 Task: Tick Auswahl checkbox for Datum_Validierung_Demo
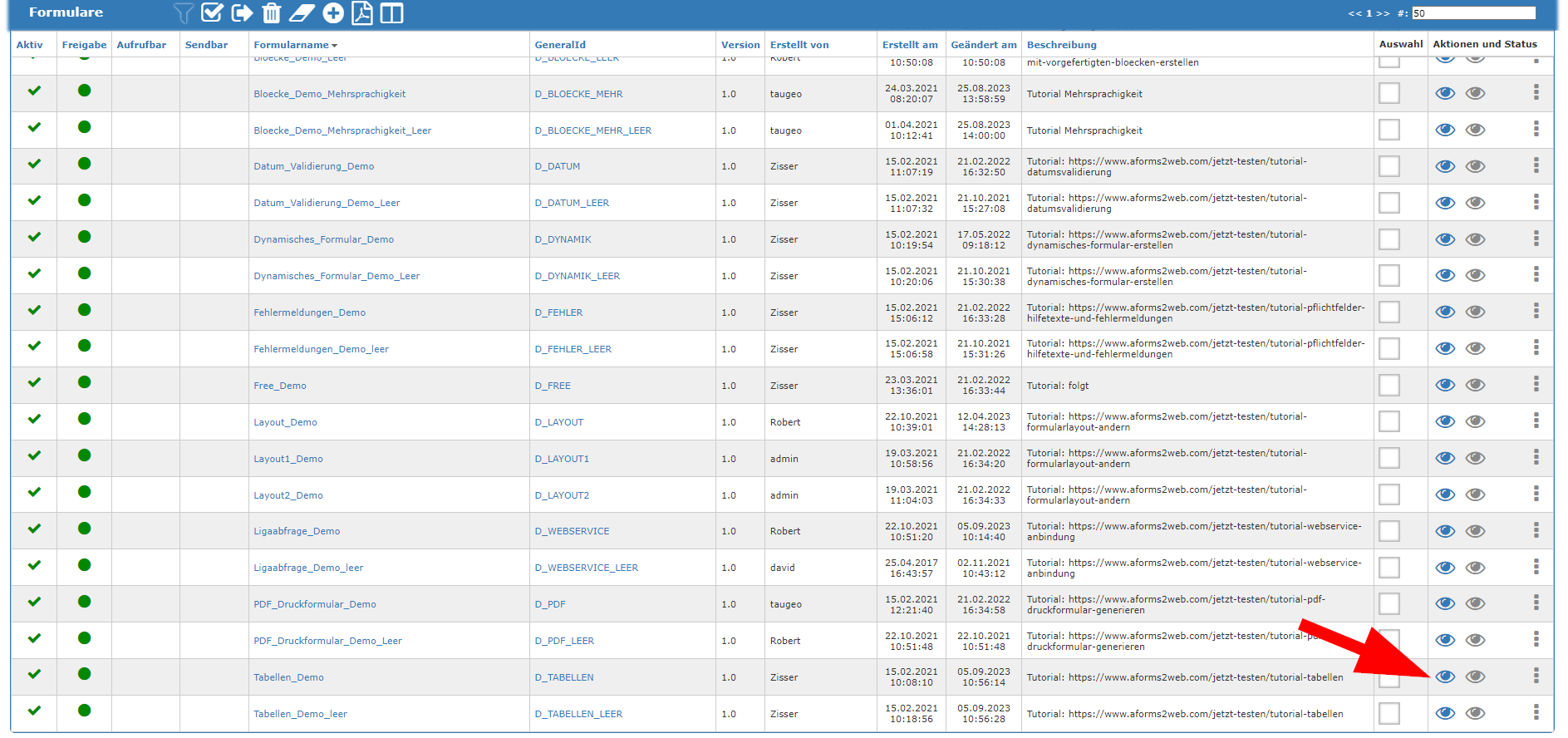[1389, 166]
